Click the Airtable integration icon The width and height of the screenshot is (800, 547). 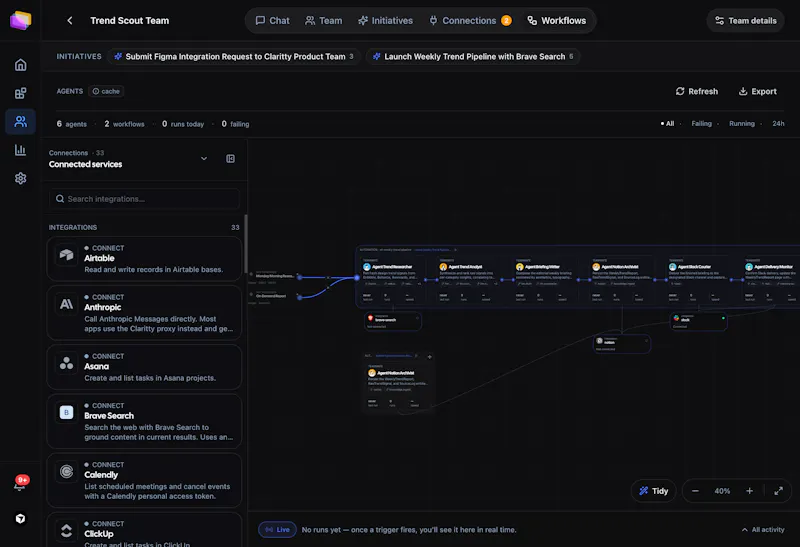point(66,254)
